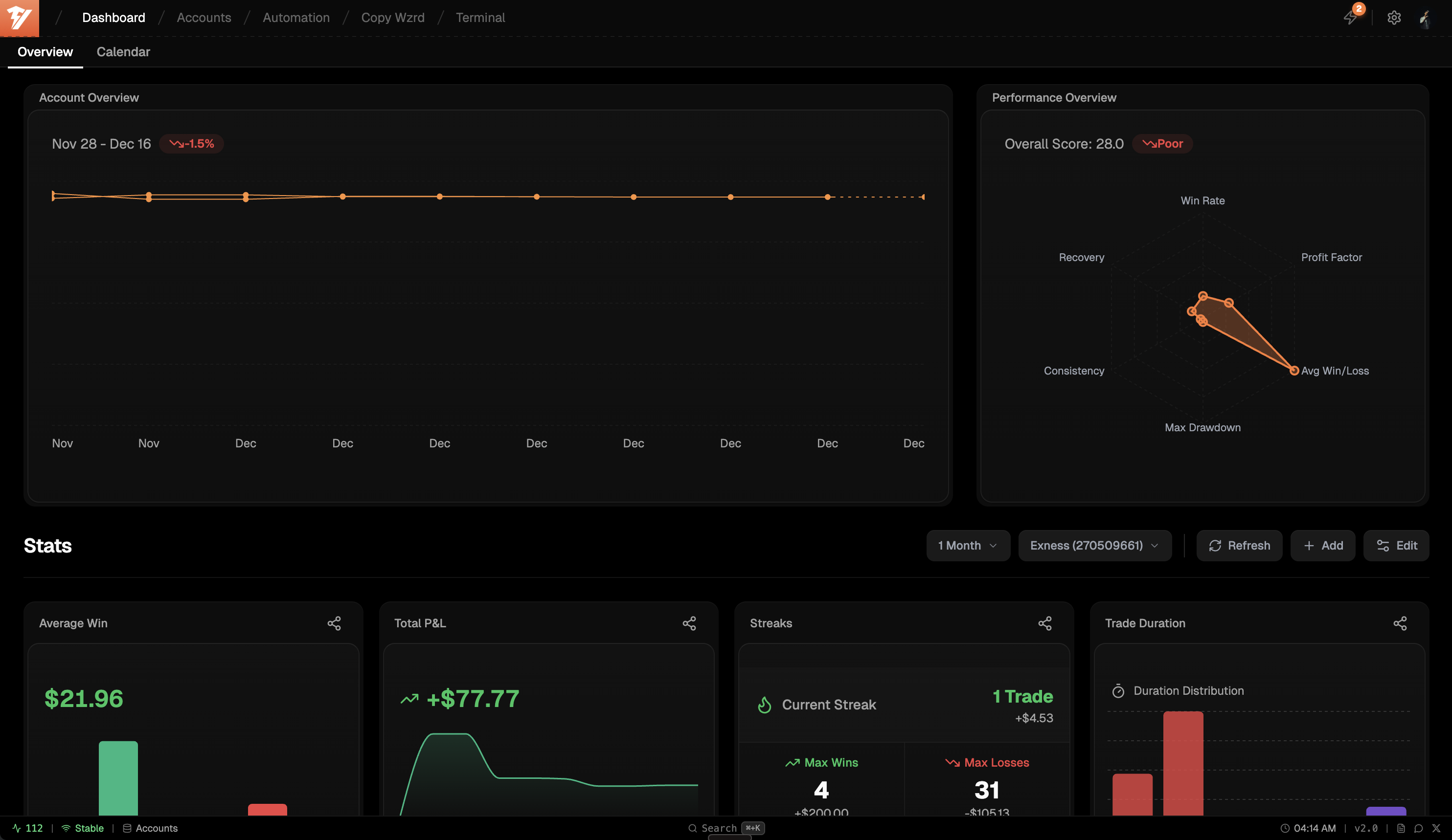Open the Exness (270509661) account selector
Image resolution: width=1452 pixels, height=840 pixels.
tap(1094, 545)
